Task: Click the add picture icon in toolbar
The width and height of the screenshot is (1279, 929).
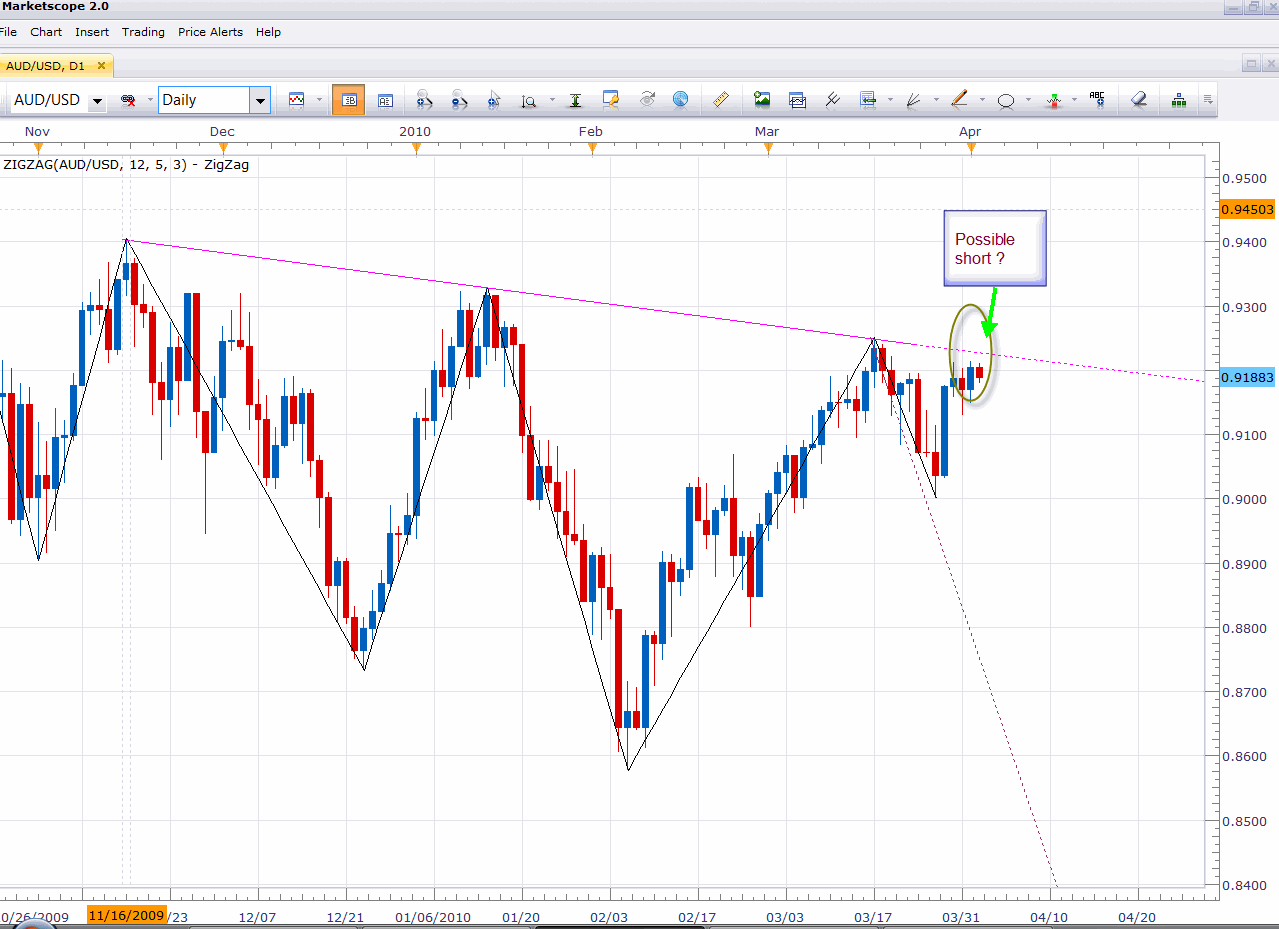Action: pyautogui.click(x=763, y=100)
